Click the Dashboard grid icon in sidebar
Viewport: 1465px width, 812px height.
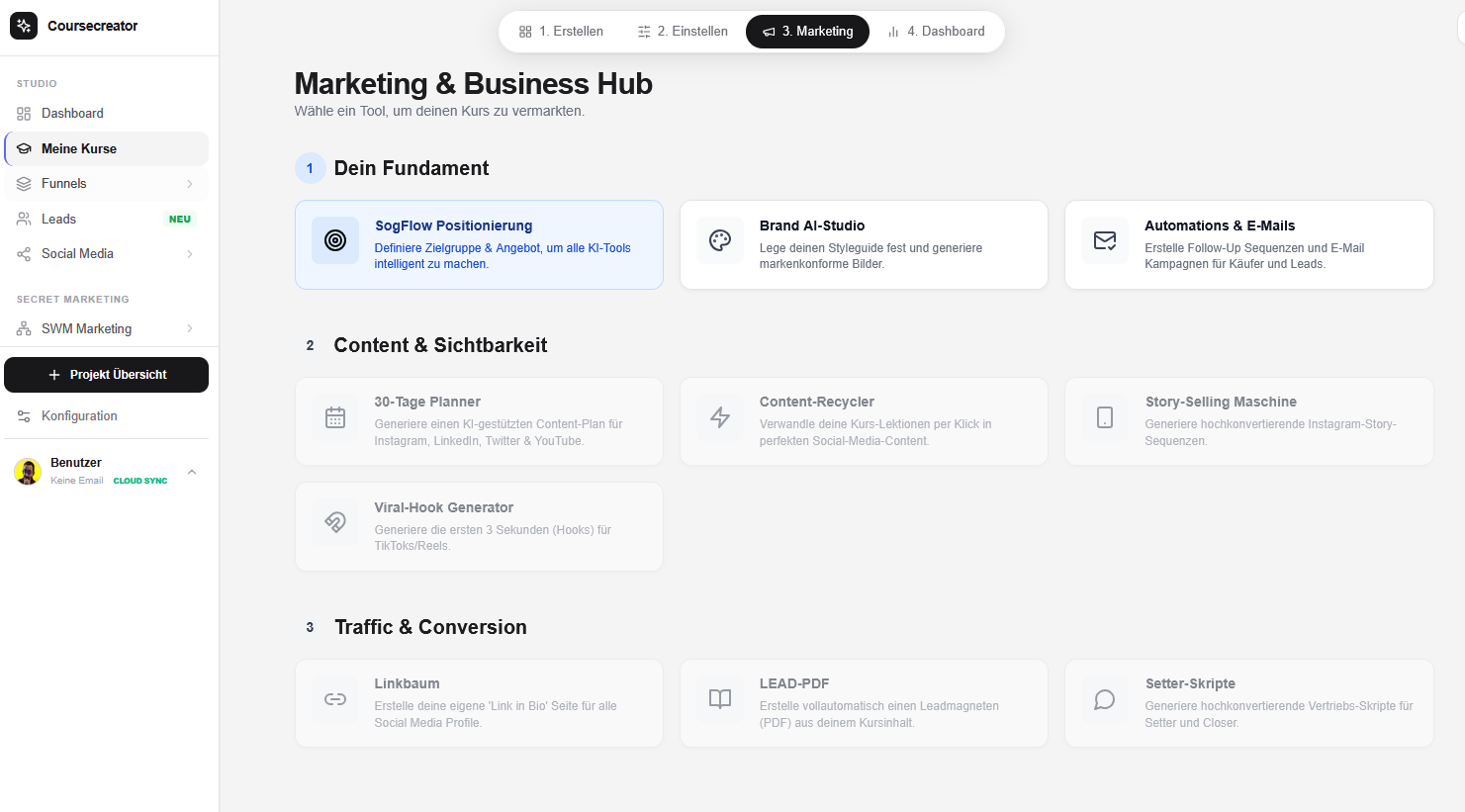[x=24, y=114]
